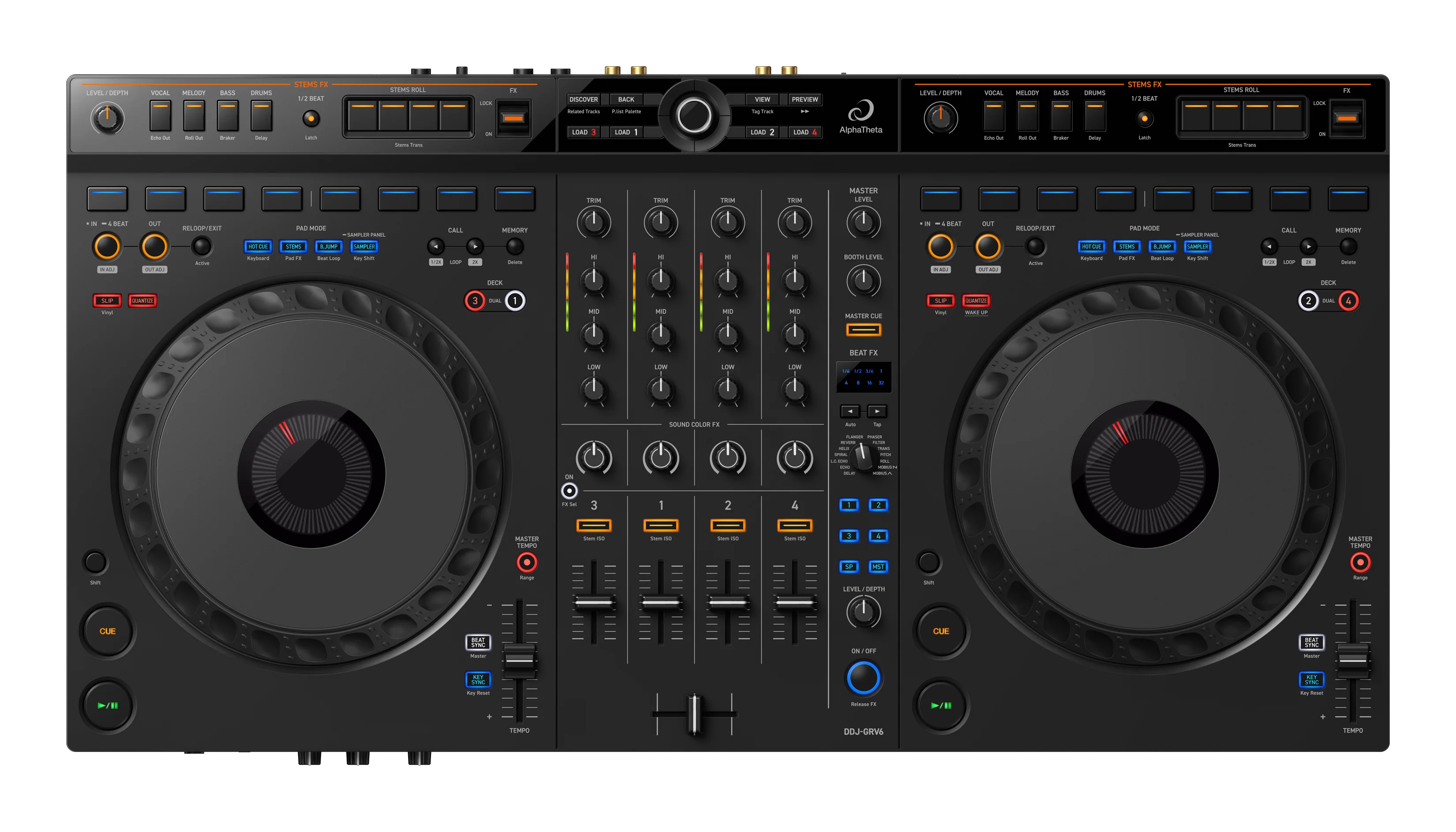Click the left Stems FX DRUMS button
This screenshot has height=832, width=1456.
tap(261, 116)
